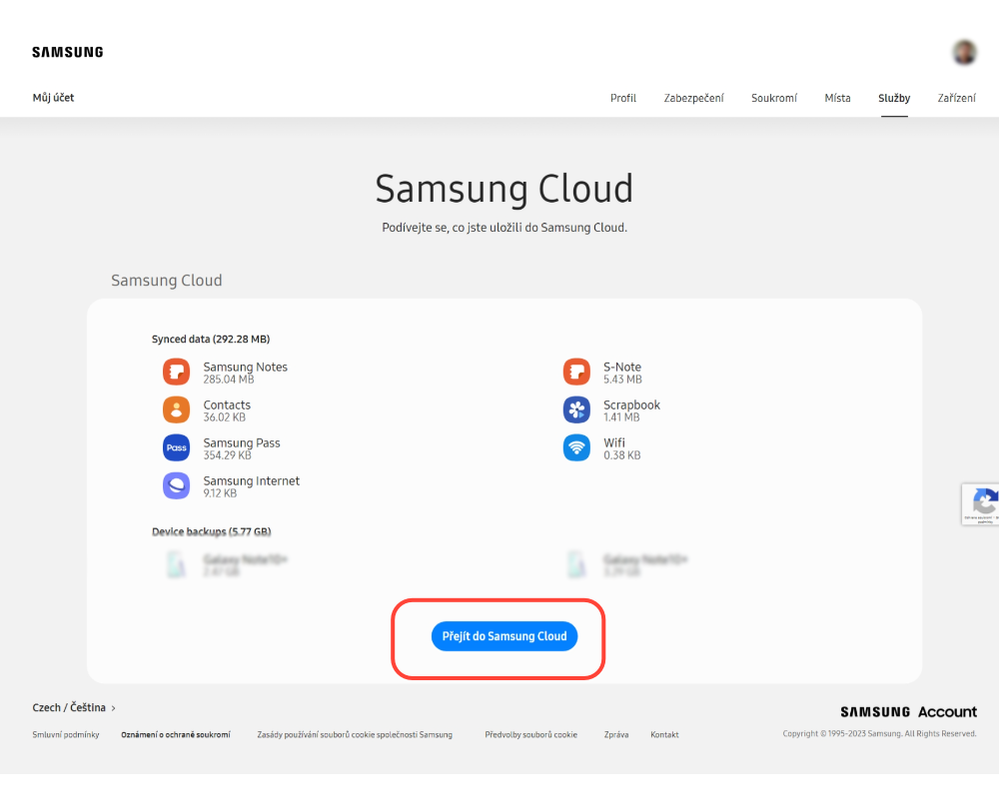Click the 'Device backups (5.77 GB)' heading

212,531
